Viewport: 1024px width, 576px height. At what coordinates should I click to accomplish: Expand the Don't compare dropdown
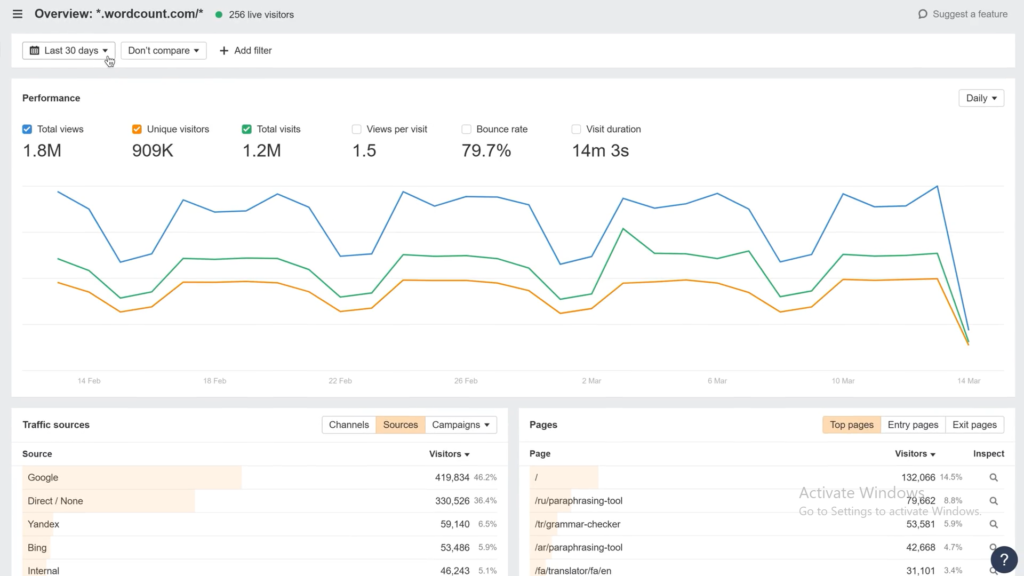[164, 50]
